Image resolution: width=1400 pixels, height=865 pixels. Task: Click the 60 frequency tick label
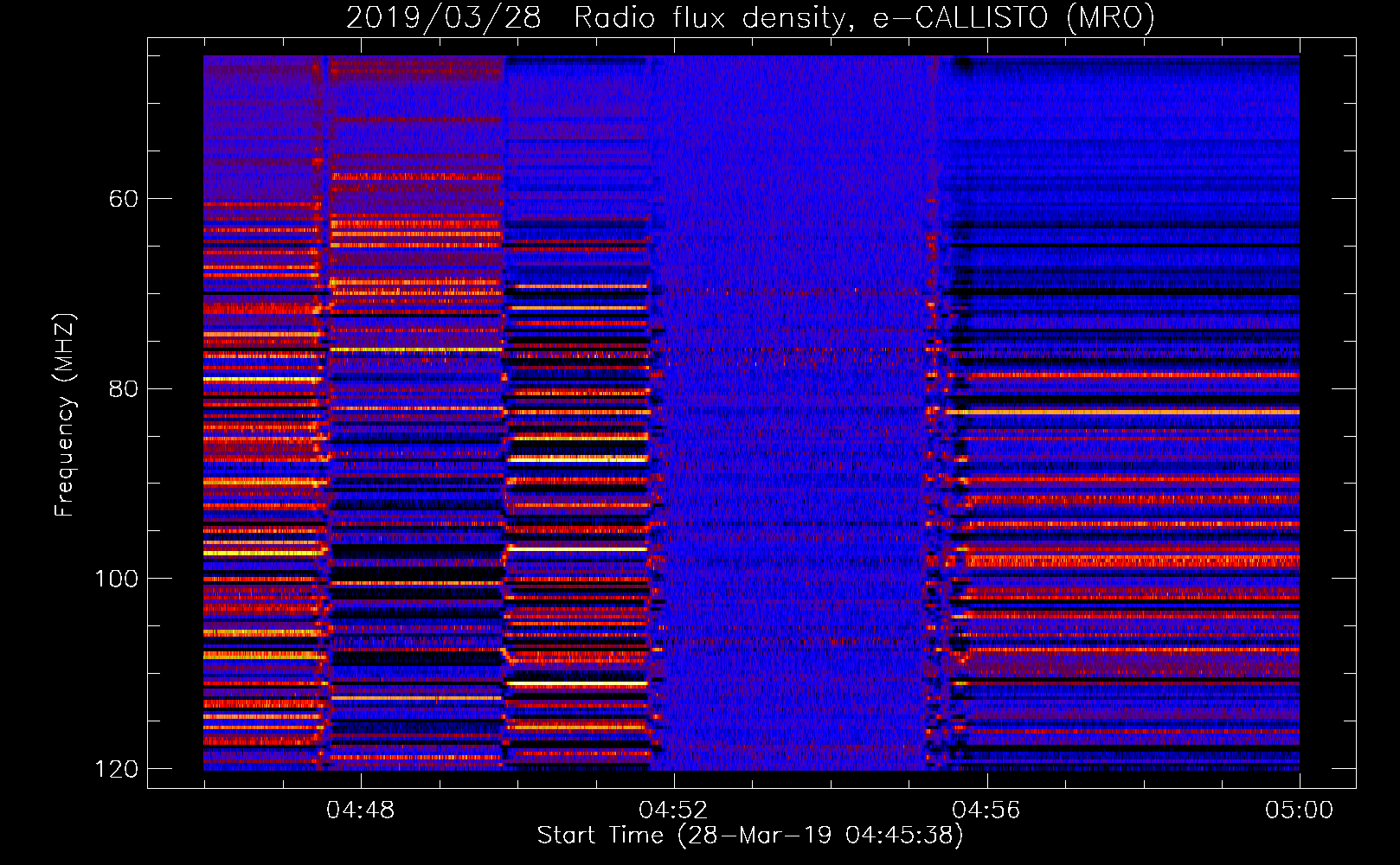pyautogui.click(x=123, y=199)
